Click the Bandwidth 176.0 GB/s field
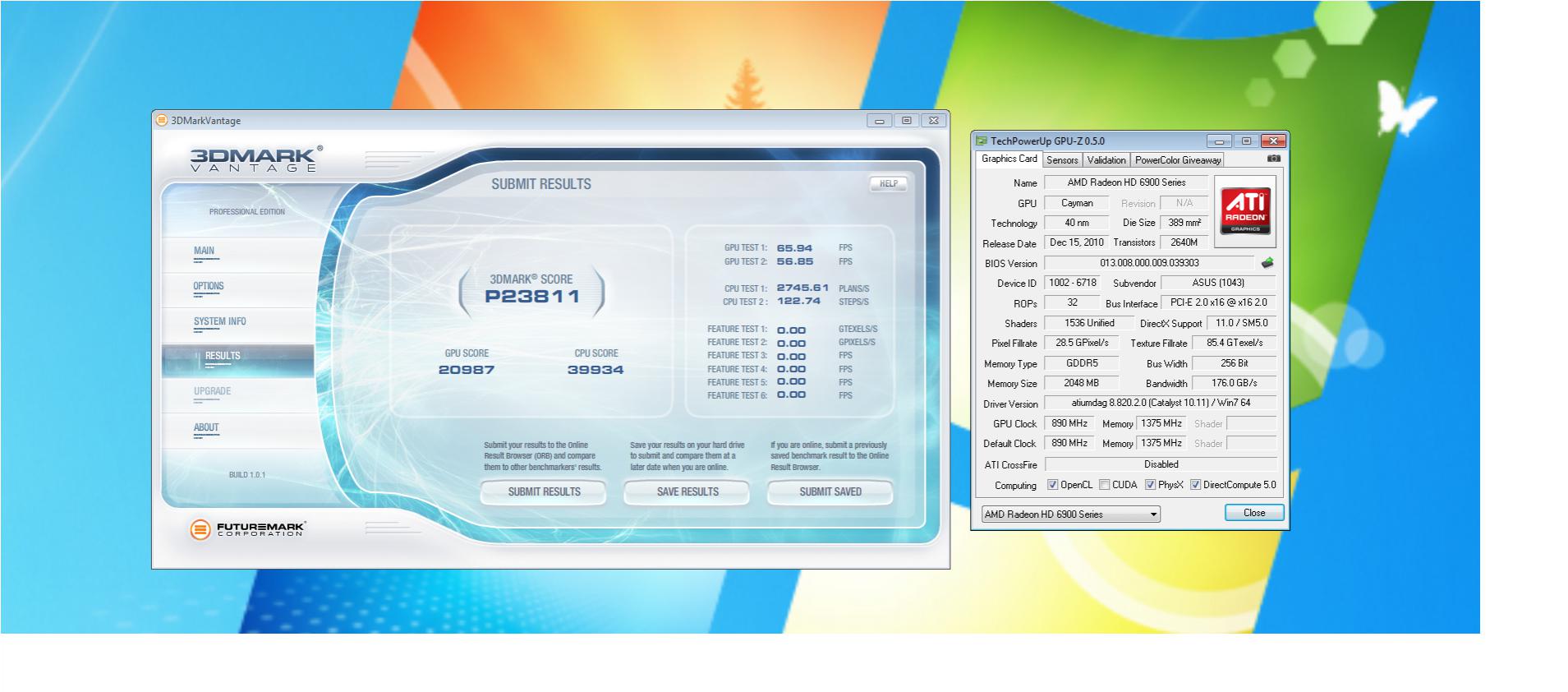This screenshot has height=692, width=1568. tap(1234, 383)
